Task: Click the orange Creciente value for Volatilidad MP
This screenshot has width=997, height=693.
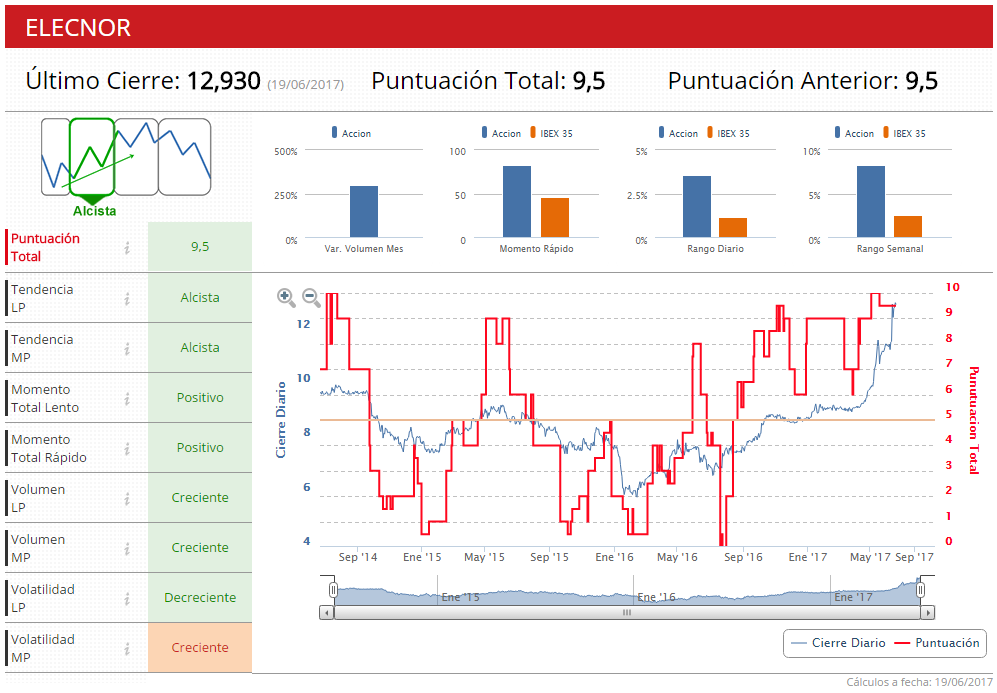Action: coord(200,648)
